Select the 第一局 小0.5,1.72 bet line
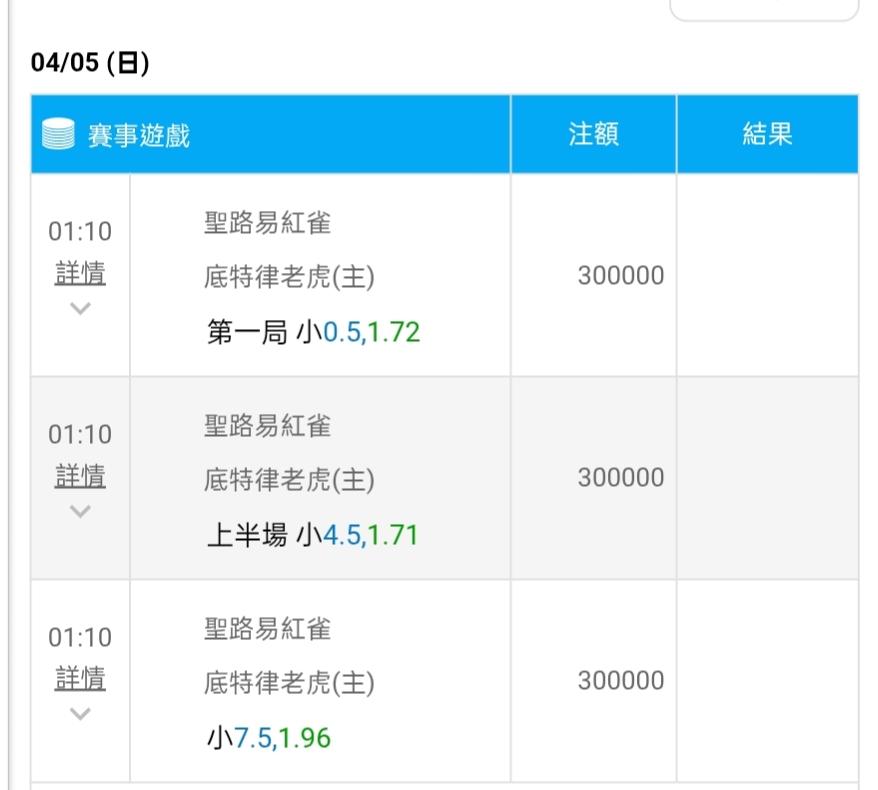878x790 pixels. (x=313, y=332)
